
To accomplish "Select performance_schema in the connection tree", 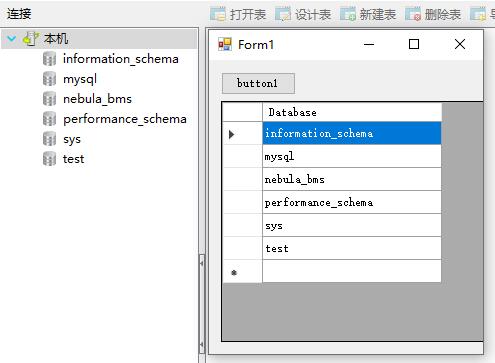I will click(125, 119).
